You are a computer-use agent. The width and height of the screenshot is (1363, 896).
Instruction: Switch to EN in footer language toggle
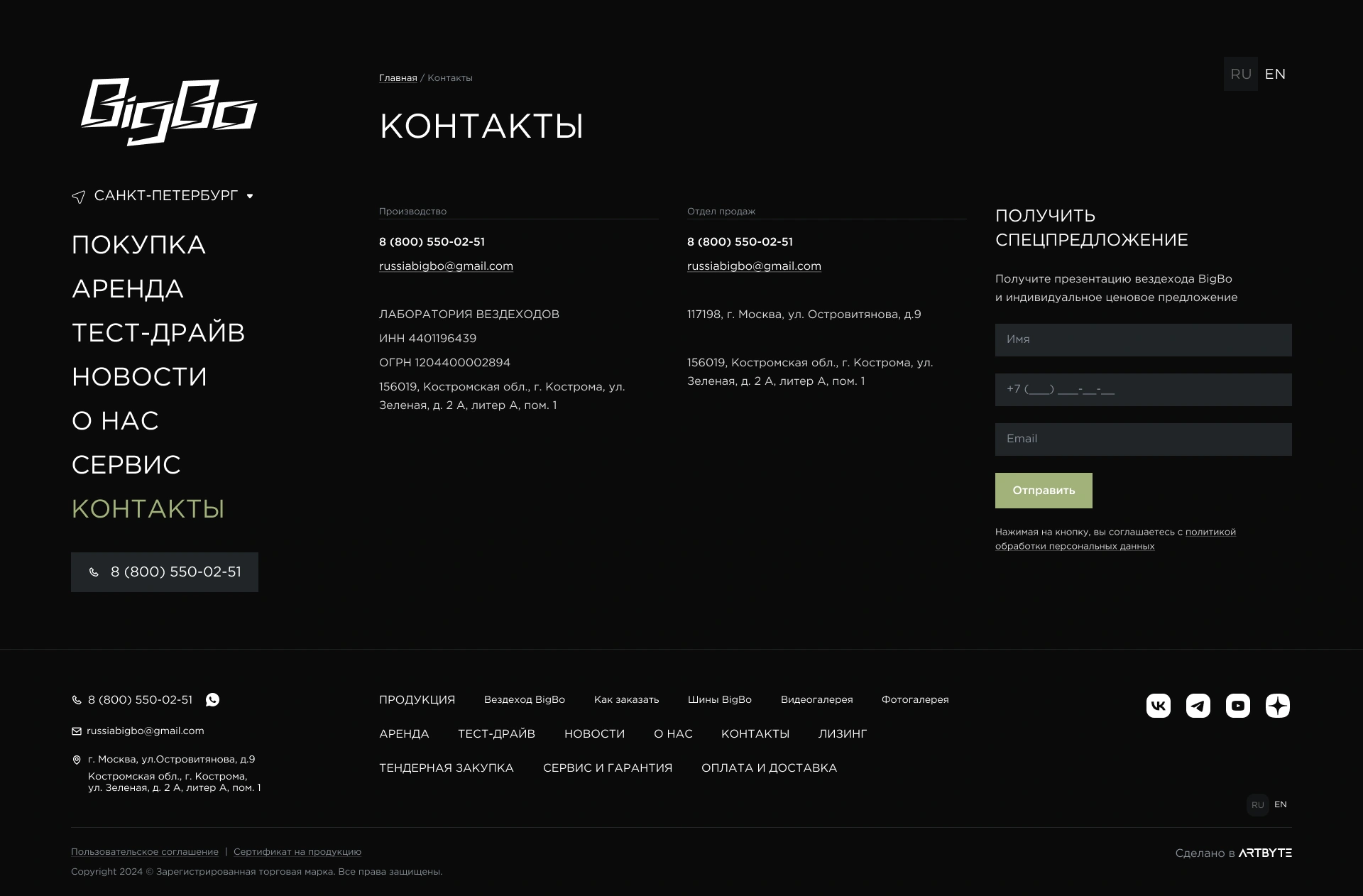[1280, 804]
